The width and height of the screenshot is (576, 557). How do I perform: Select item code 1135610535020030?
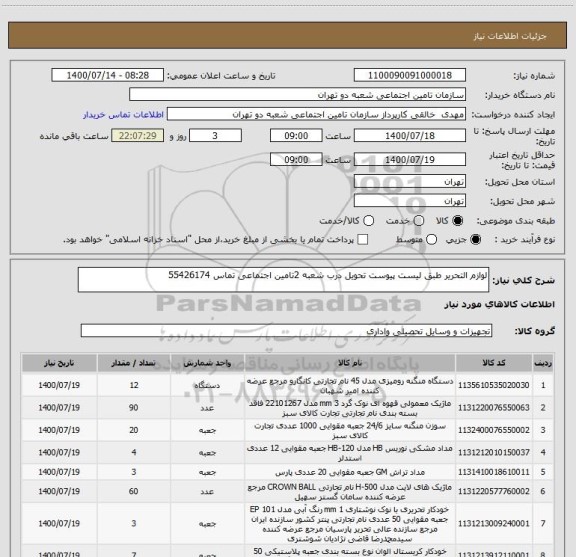494,385
